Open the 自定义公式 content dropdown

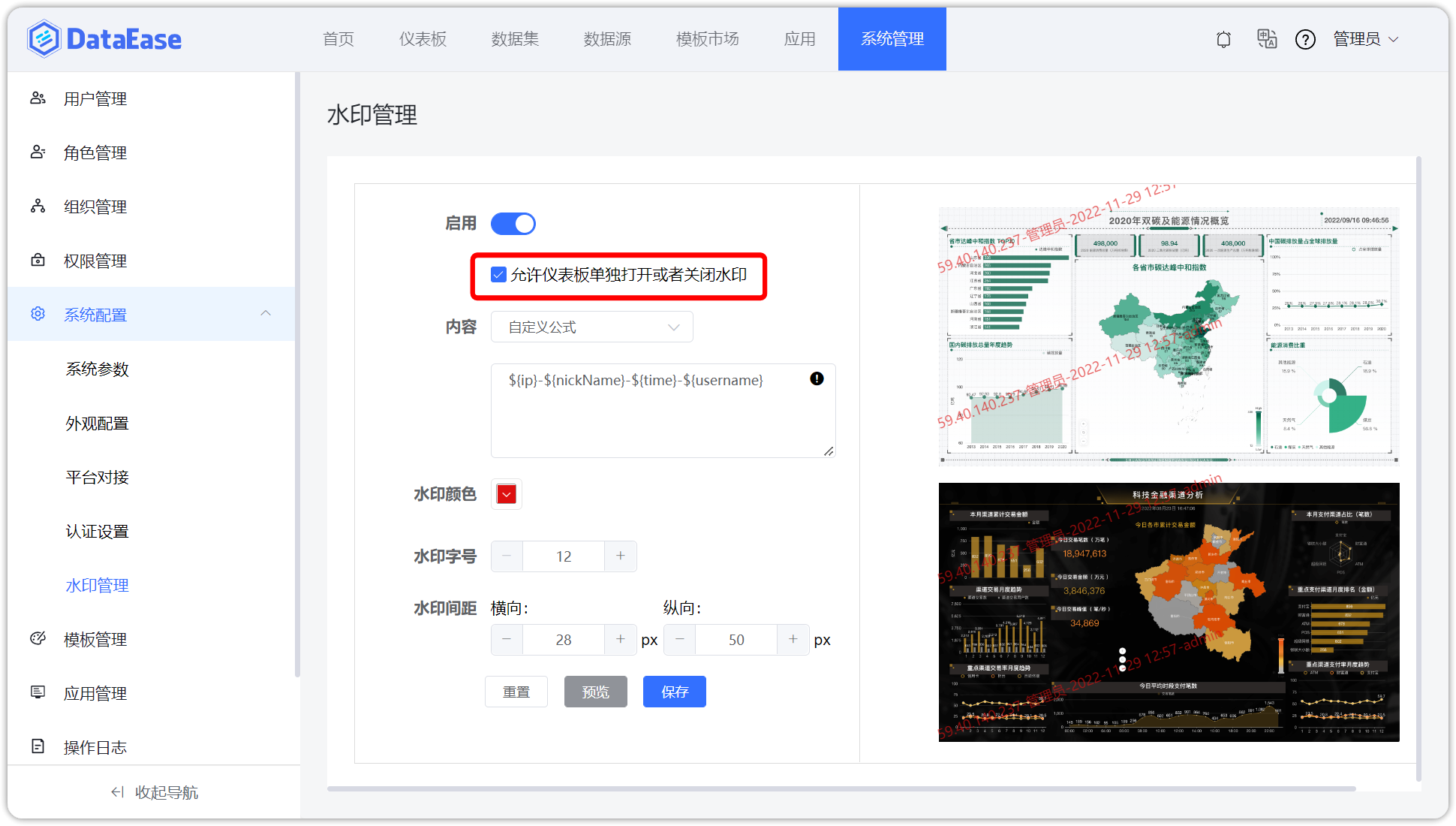click(592, 327)
